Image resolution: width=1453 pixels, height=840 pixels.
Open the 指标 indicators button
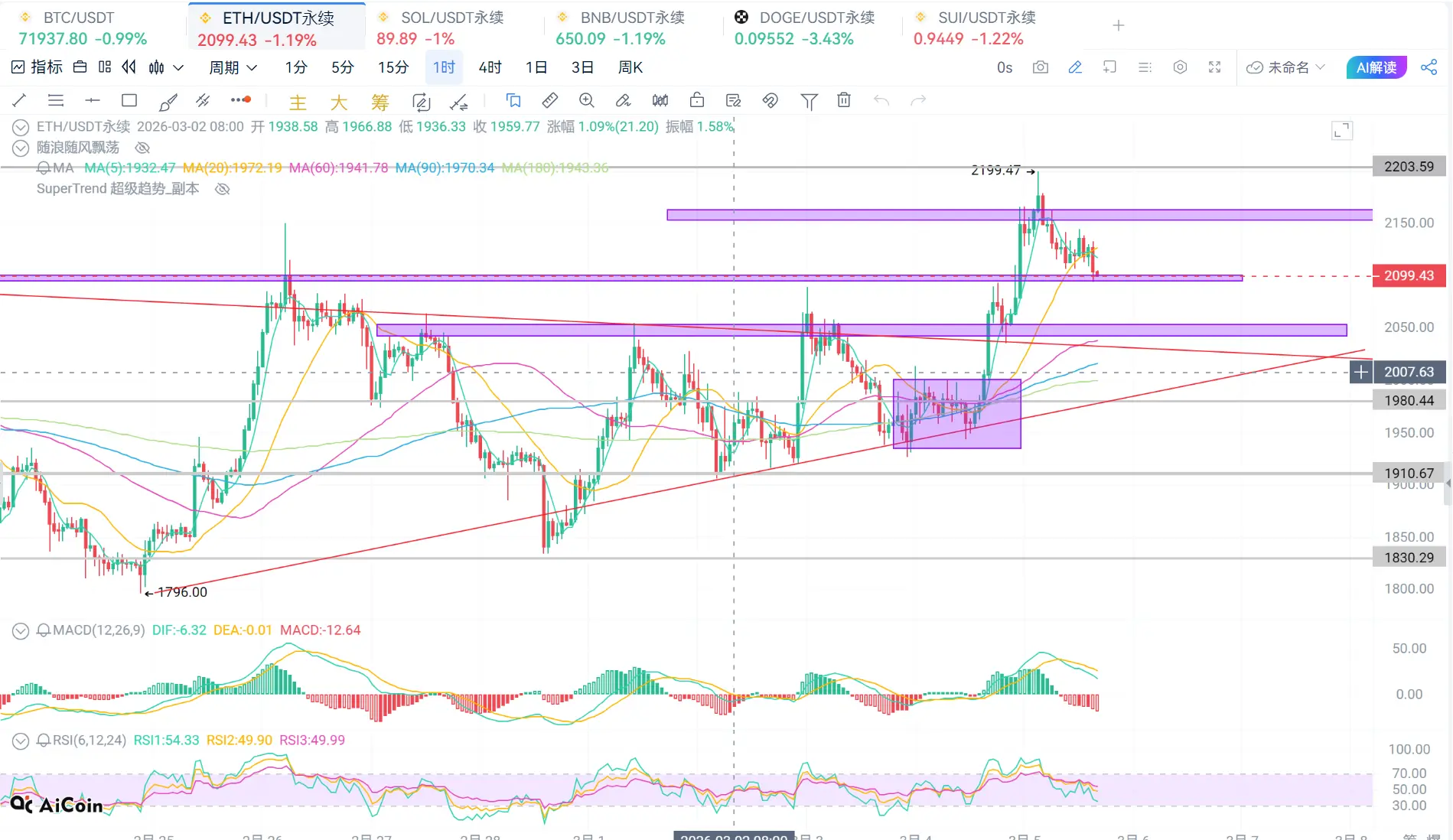[x=37, y=67]
